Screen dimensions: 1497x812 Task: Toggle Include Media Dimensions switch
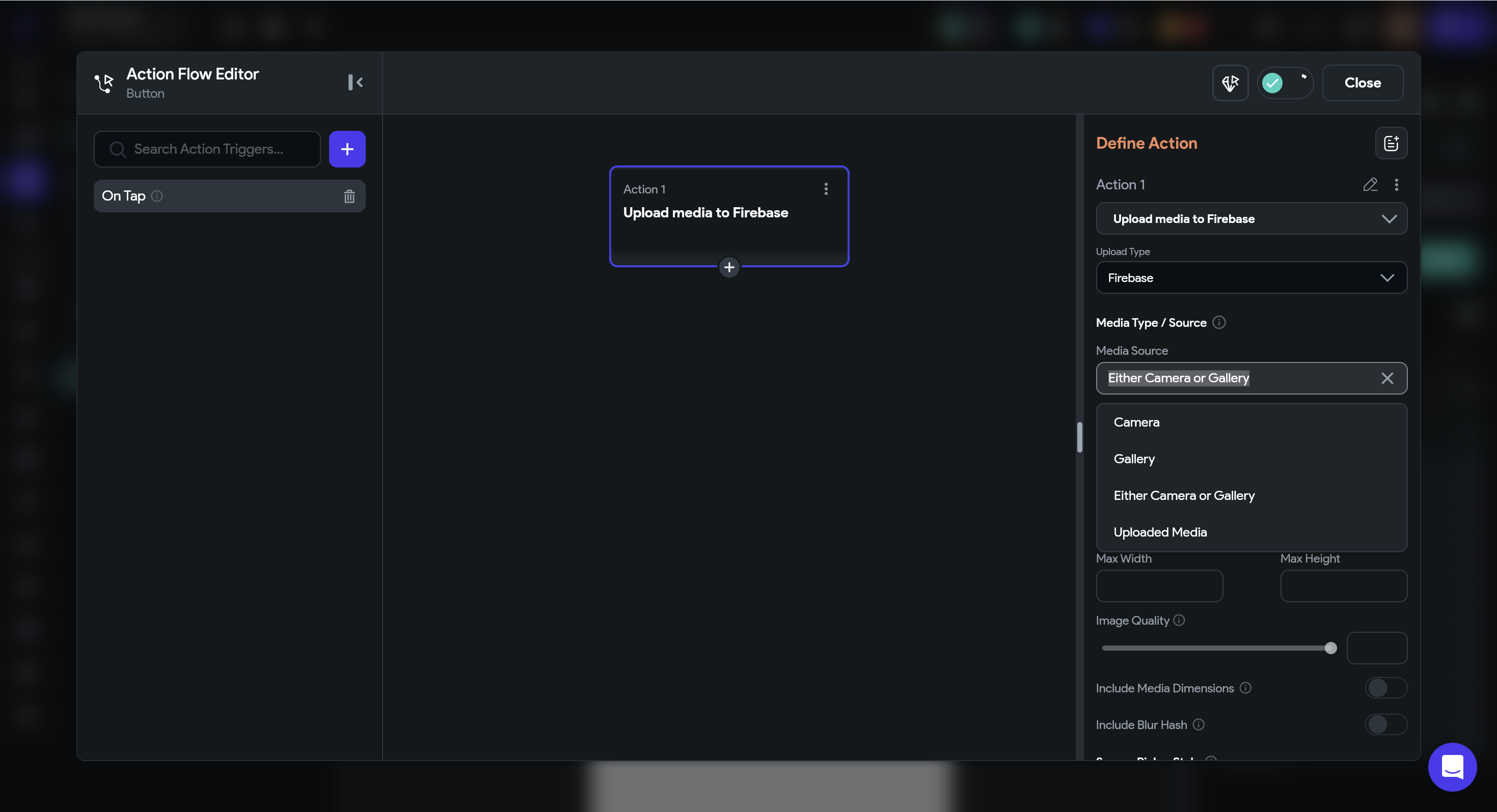[x=1385, y=688]
